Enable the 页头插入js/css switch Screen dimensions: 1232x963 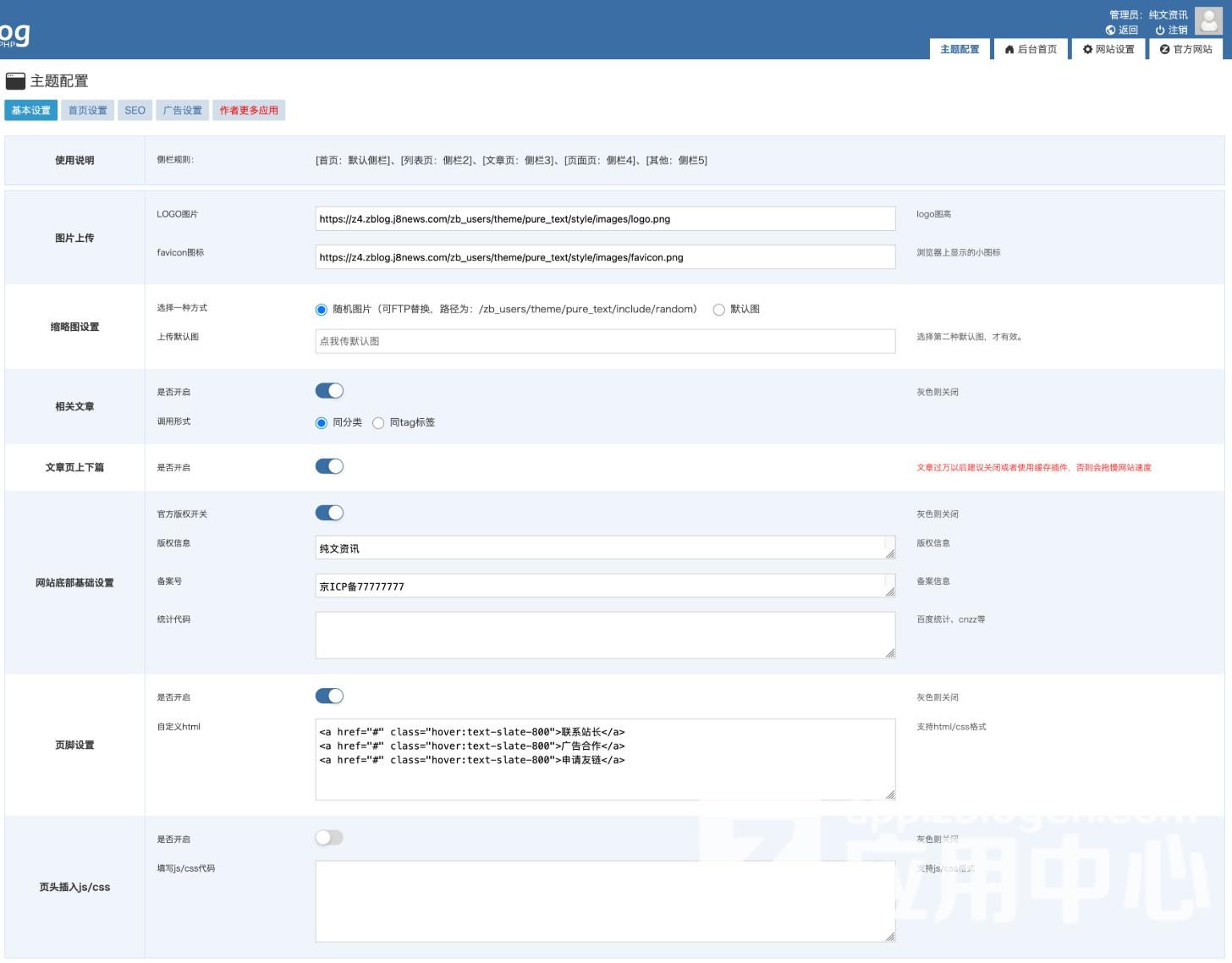[329, 838]
